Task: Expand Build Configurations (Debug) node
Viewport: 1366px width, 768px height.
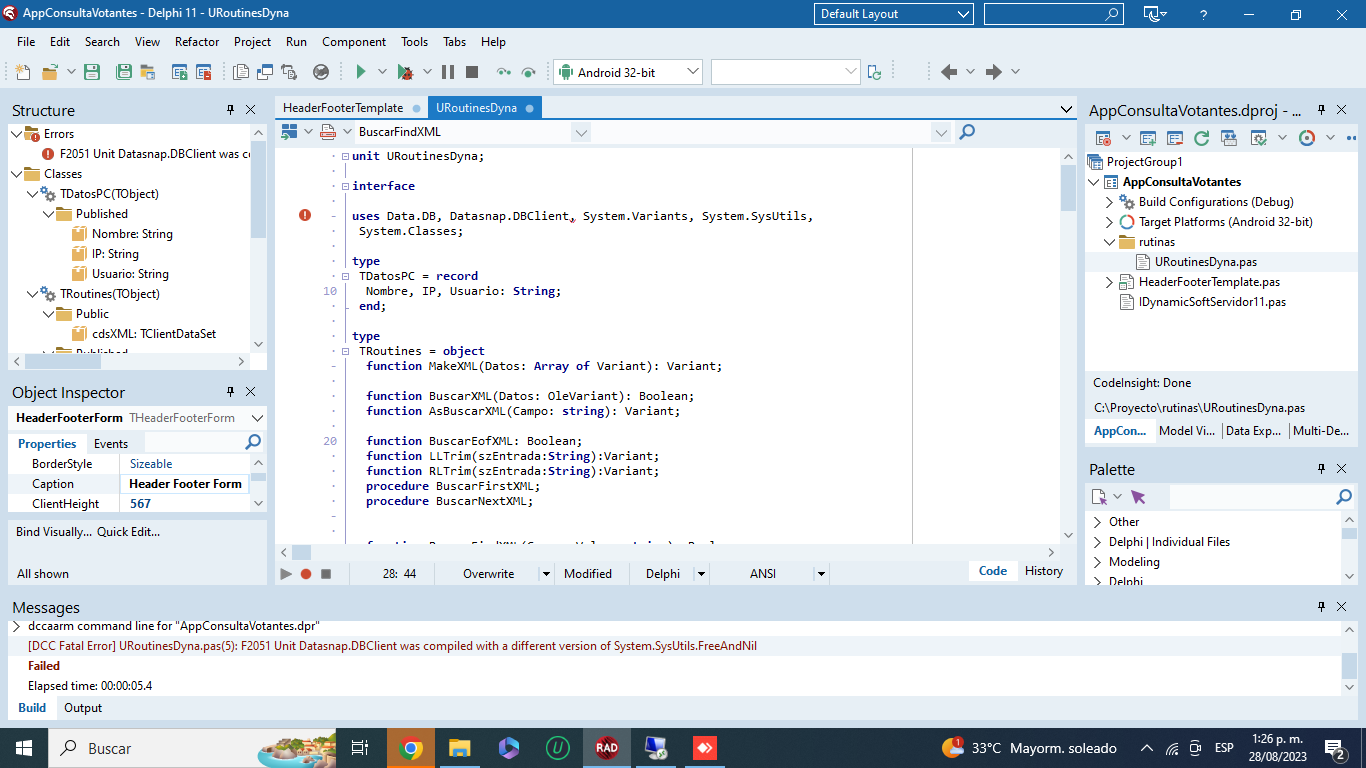Action: pos(1109,202)
